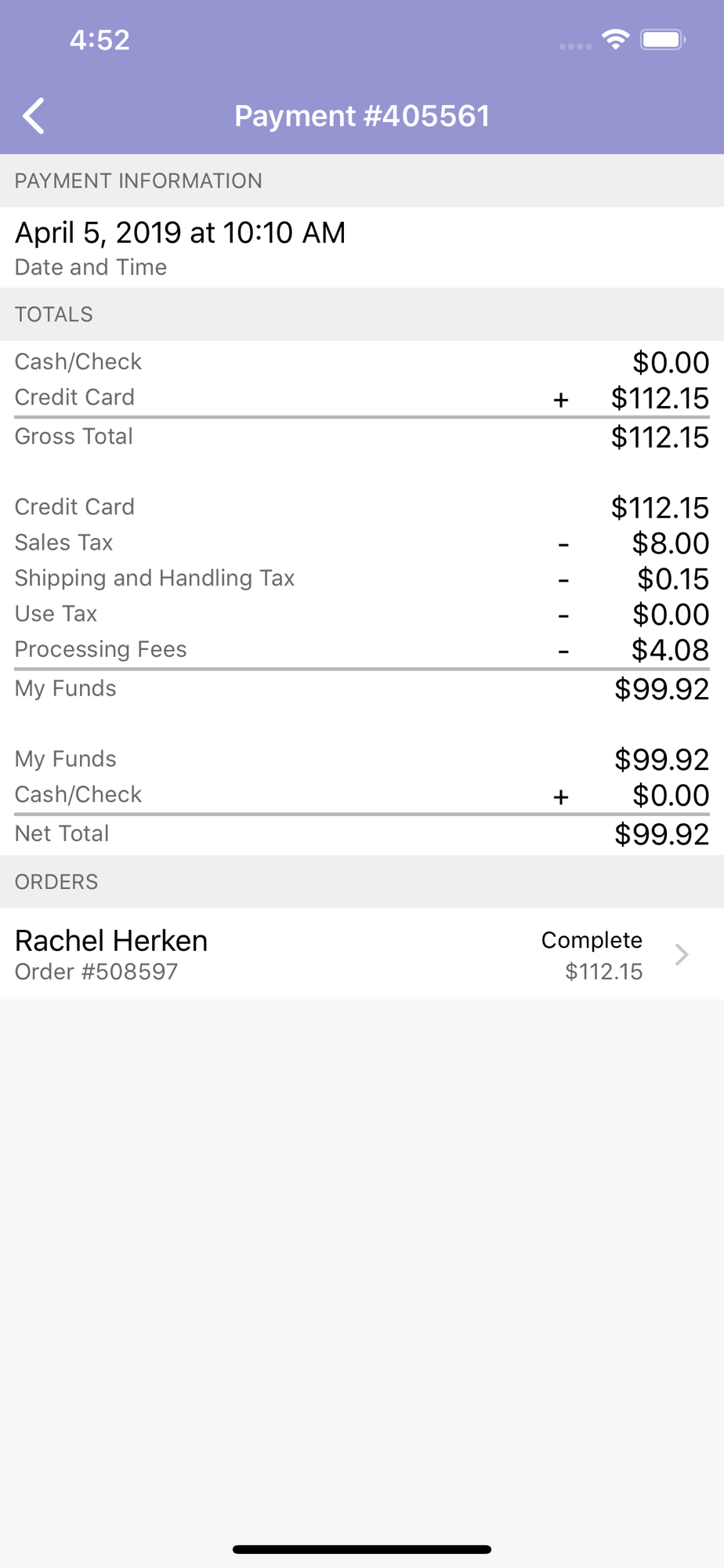Open Rachel Herken order row
Screen dimensions: 724x1568
(362, 954)
